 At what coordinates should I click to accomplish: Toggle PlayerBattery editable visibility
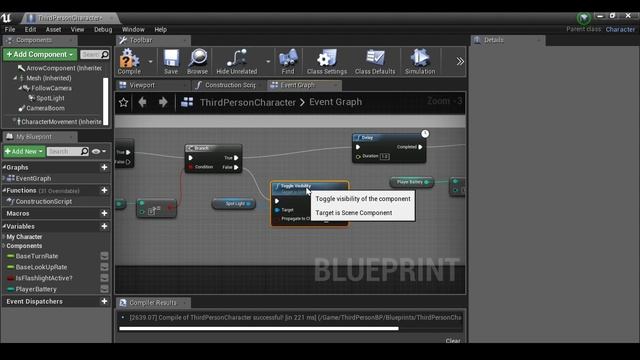pyautogui.click(x=104, y=289)
